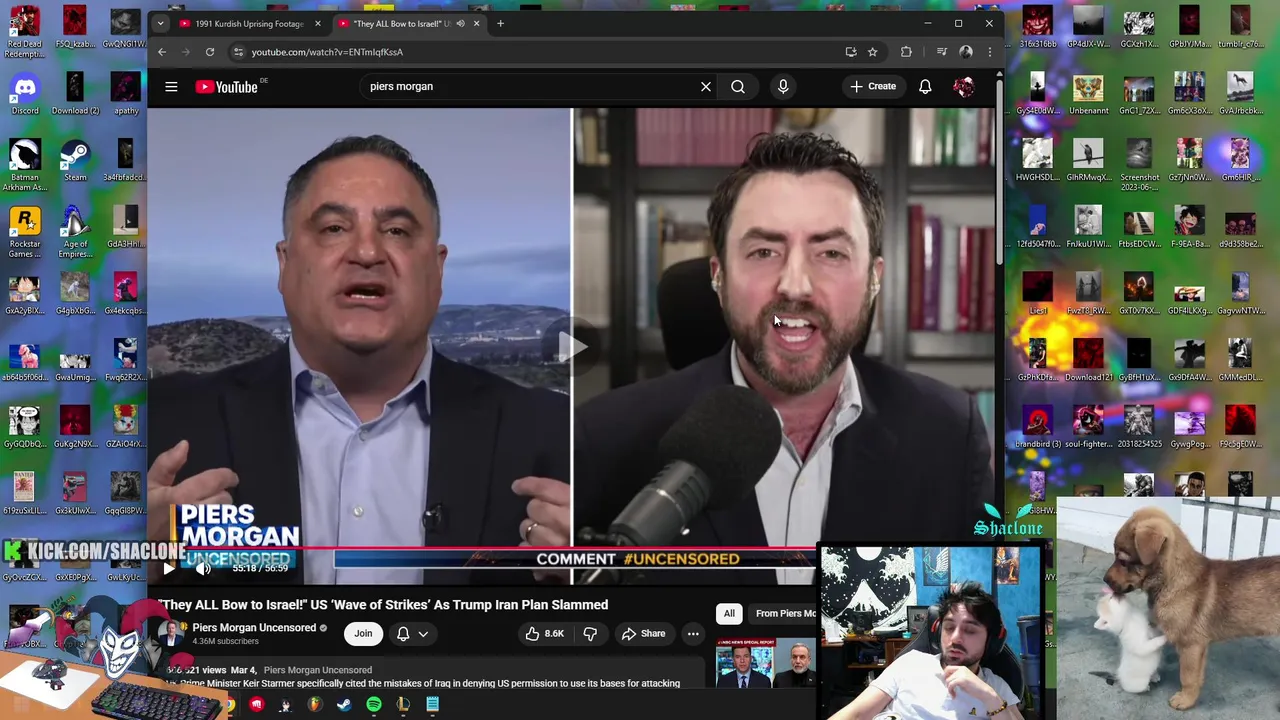This screenshot has height=720, width=1280.
Task: Go back in the browser
Action: [x=162, y=52]
